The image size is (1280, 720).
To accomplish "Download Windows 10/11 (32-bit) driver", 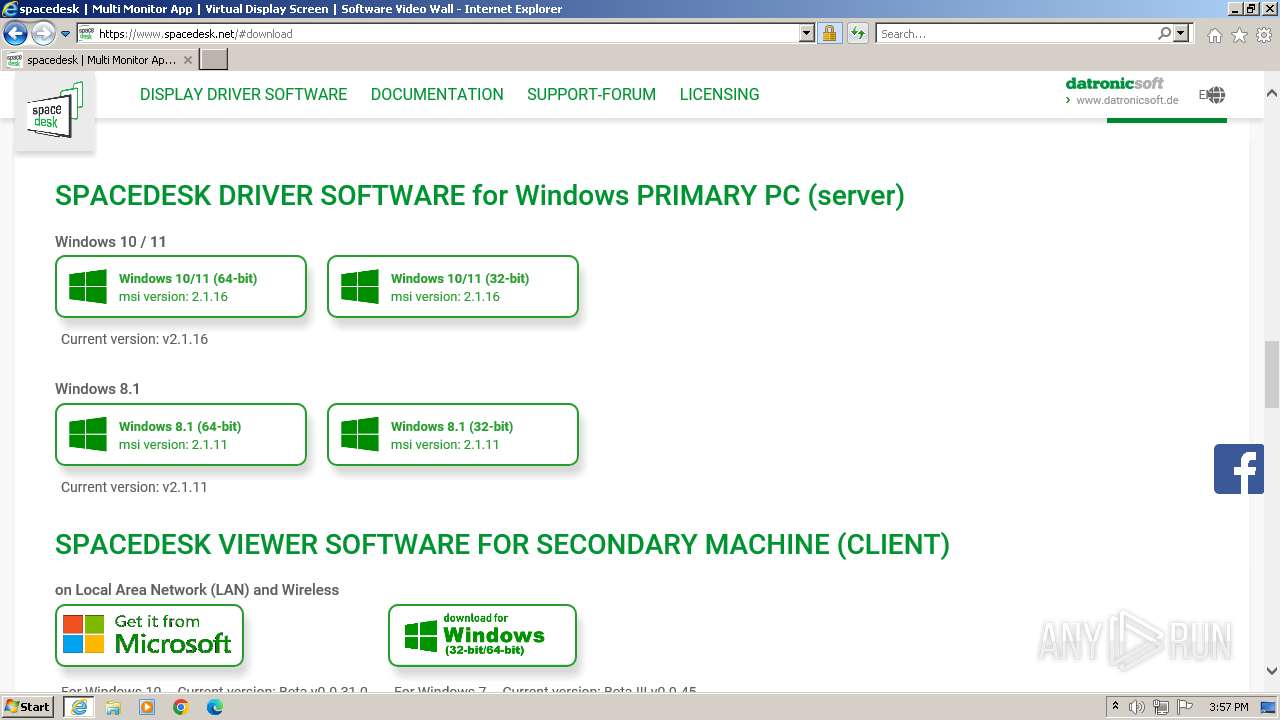I will [x=453, y=287].
